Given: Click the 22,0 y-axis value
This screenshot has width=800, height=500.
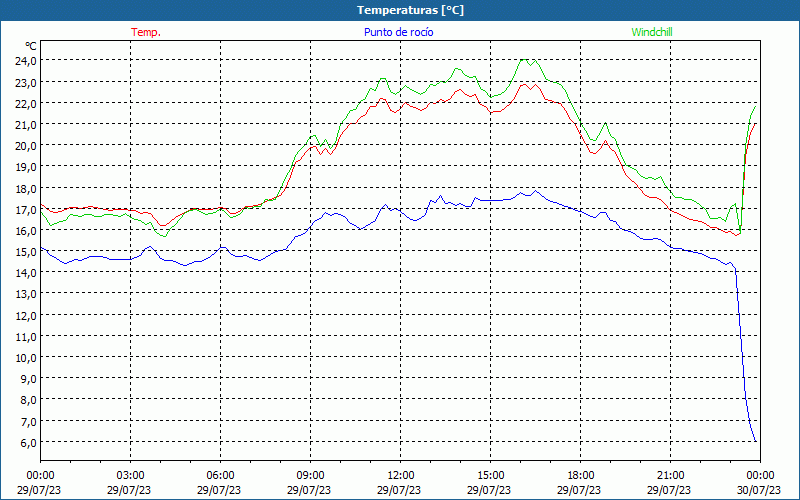Looking at the screenshot, I should (x=27, y=104).
